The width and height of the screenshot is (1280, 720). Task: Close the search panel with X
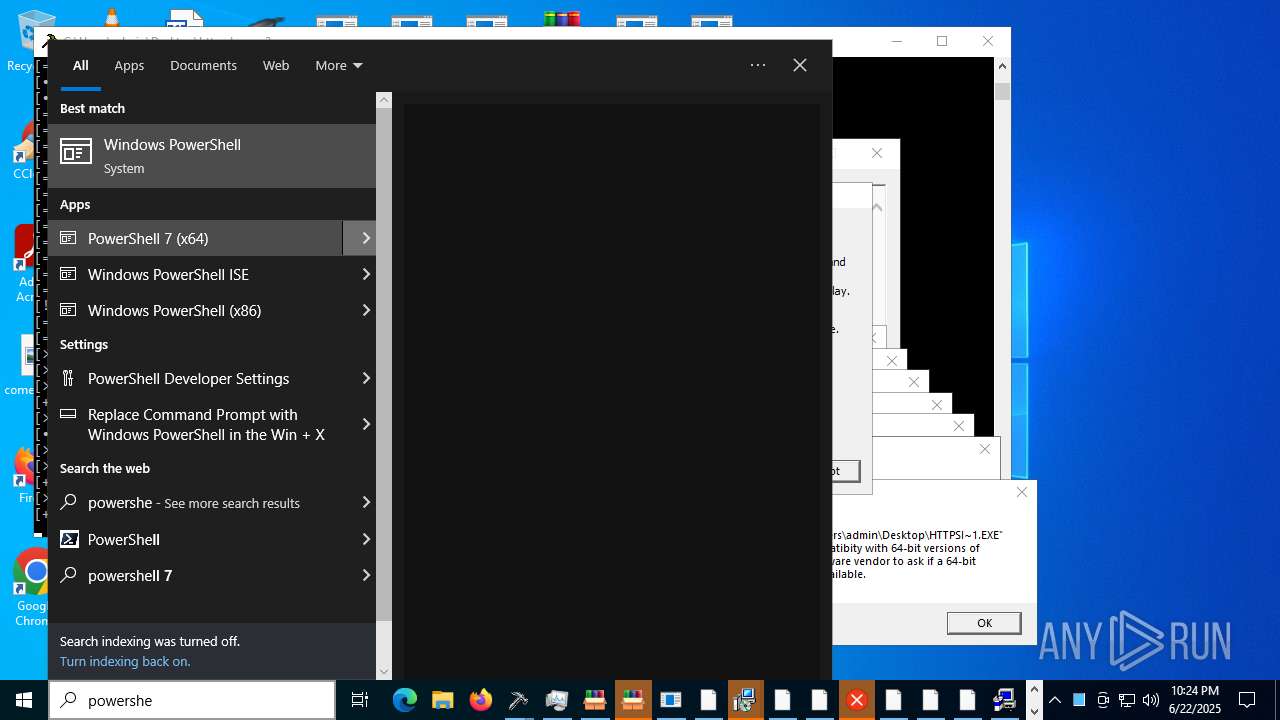800,65
